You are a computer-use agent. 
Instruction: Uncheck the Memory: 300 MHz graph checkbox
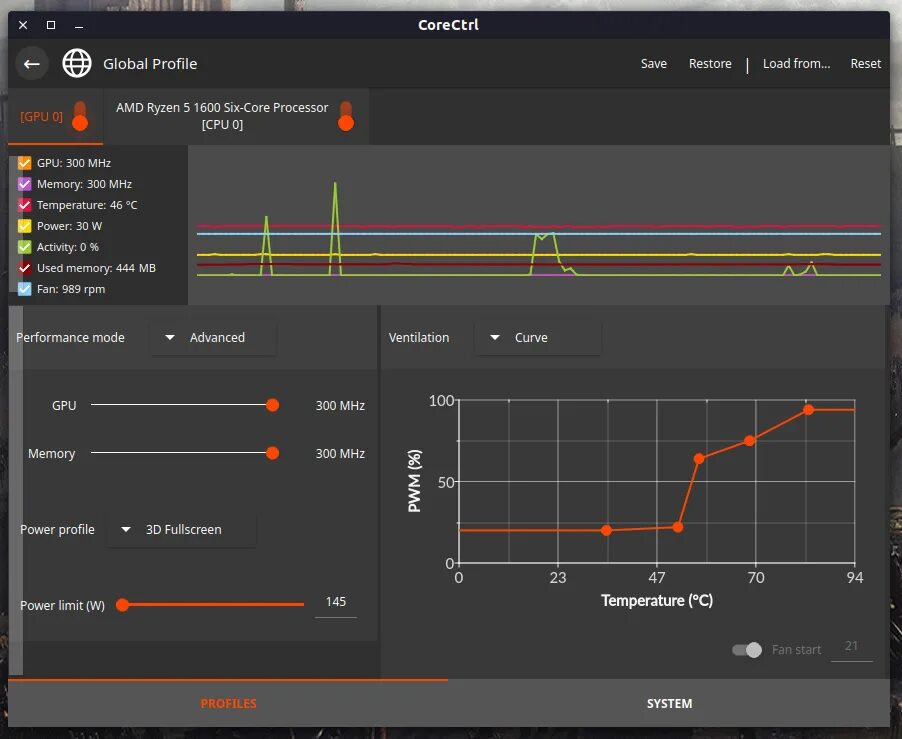[25, 184]
